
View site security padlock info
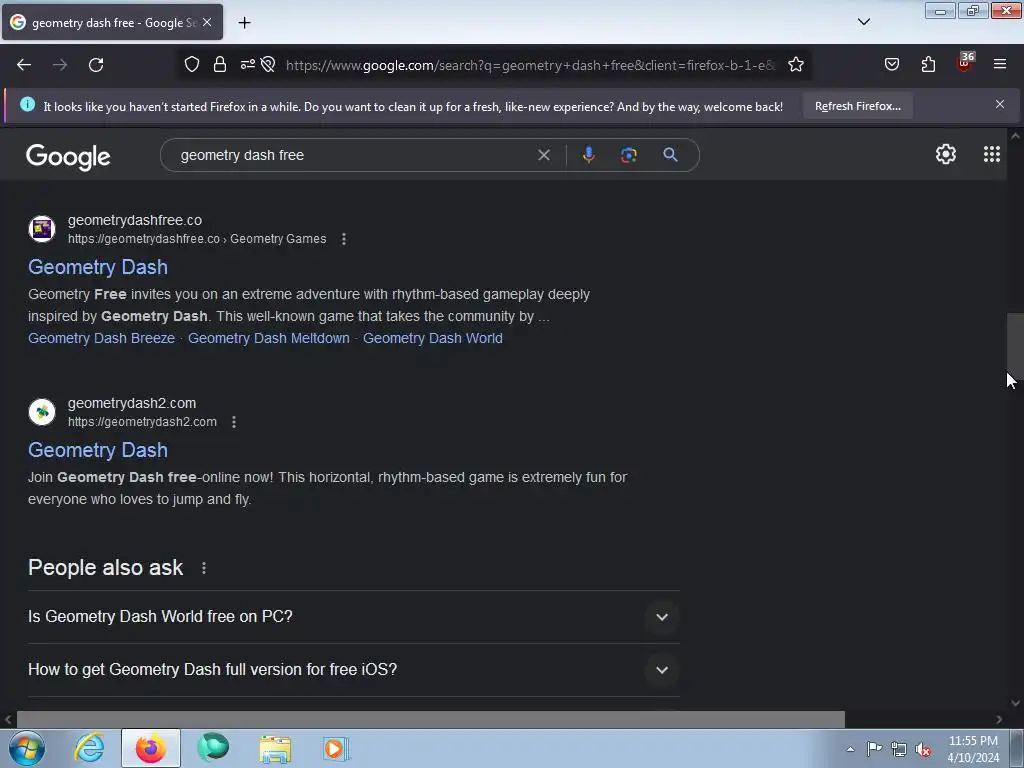[220, 64]
